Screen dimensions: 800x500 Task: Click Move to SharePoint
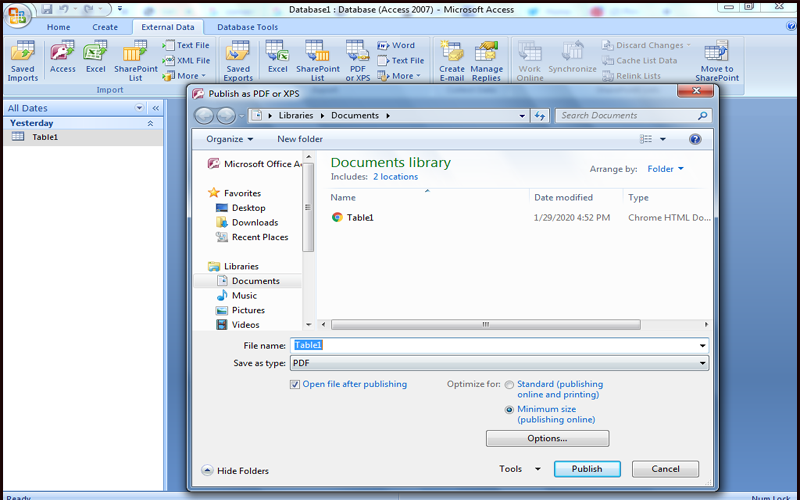tap(717, 61)
